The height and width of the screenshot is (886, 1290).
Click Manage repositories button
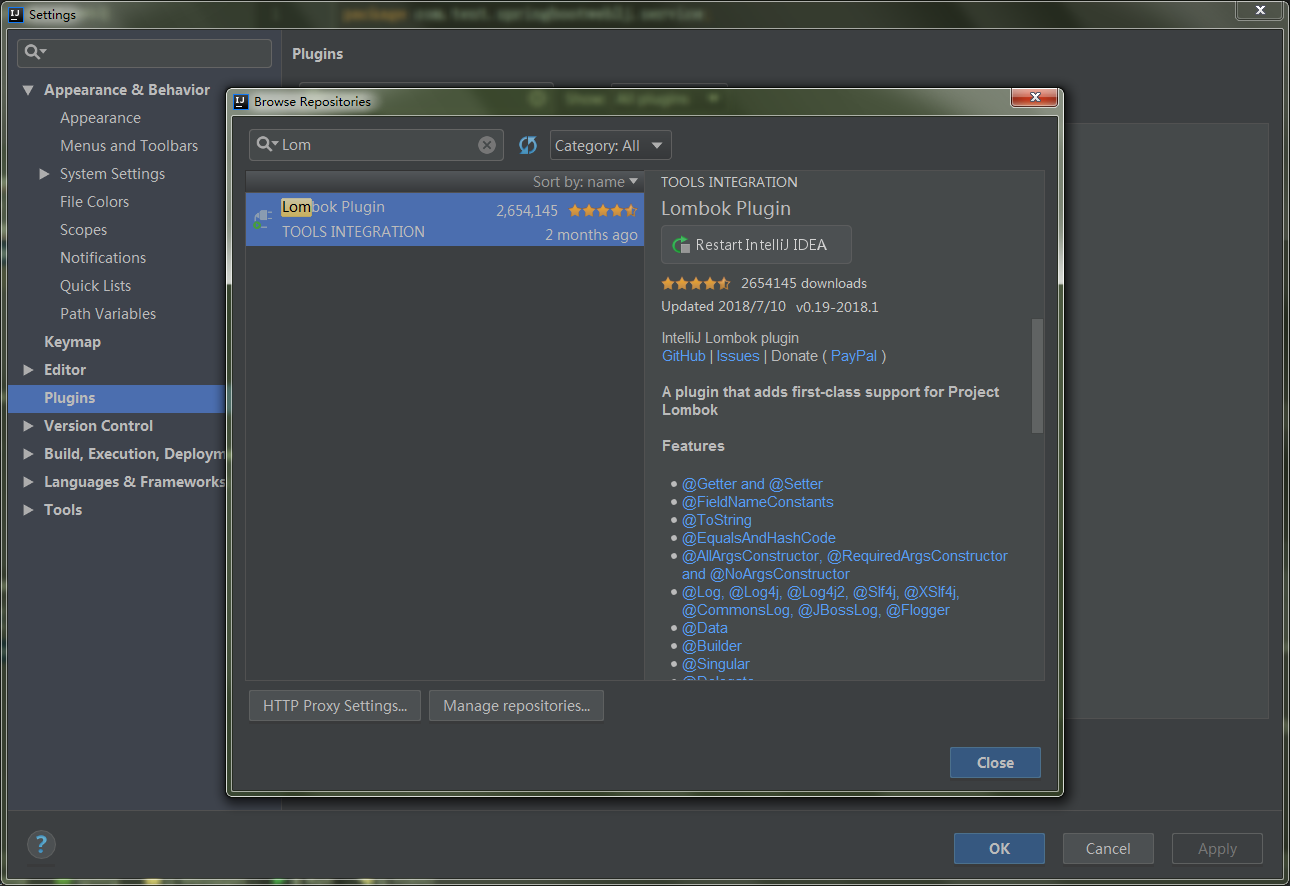pos(516,706)
